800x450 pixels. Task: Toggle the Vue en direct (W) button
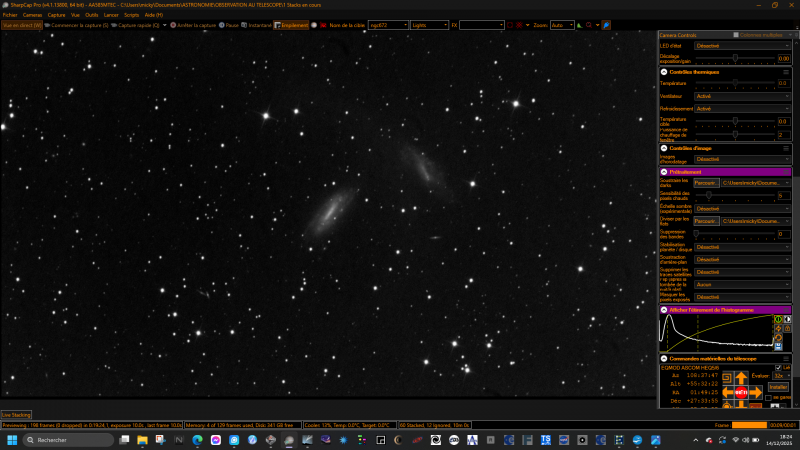21,25
